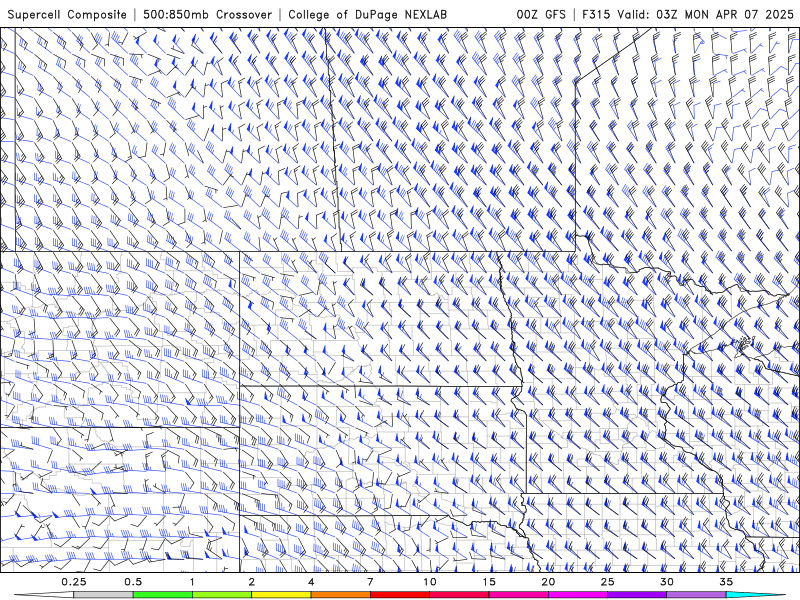Click the '03Z MON APR 07 2025' valid time
Screen dimensions: 800x600
pyautogui.click(x=725, y=15)
